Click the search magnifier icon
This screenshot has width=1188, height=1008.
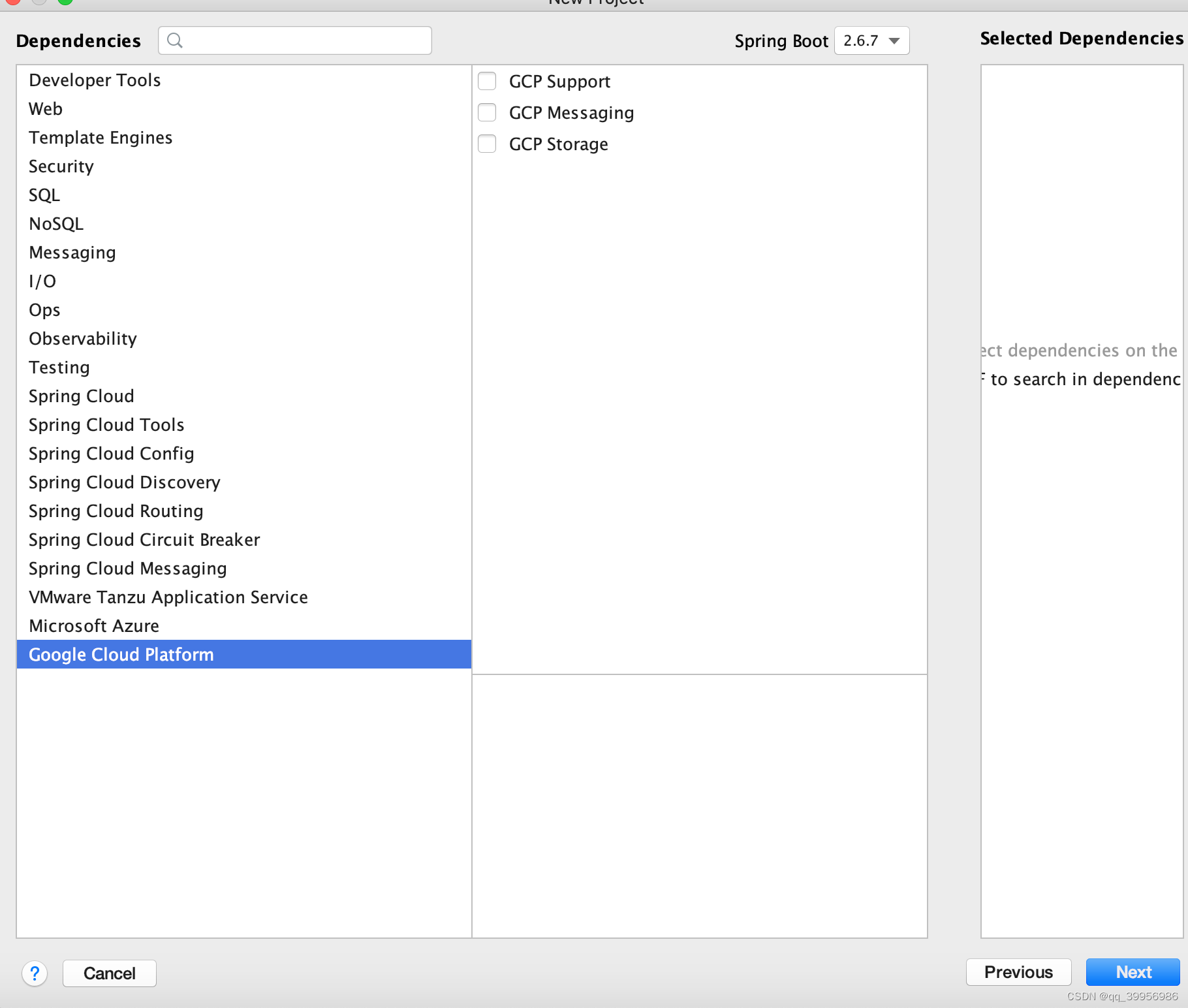(x=175, y=40)
